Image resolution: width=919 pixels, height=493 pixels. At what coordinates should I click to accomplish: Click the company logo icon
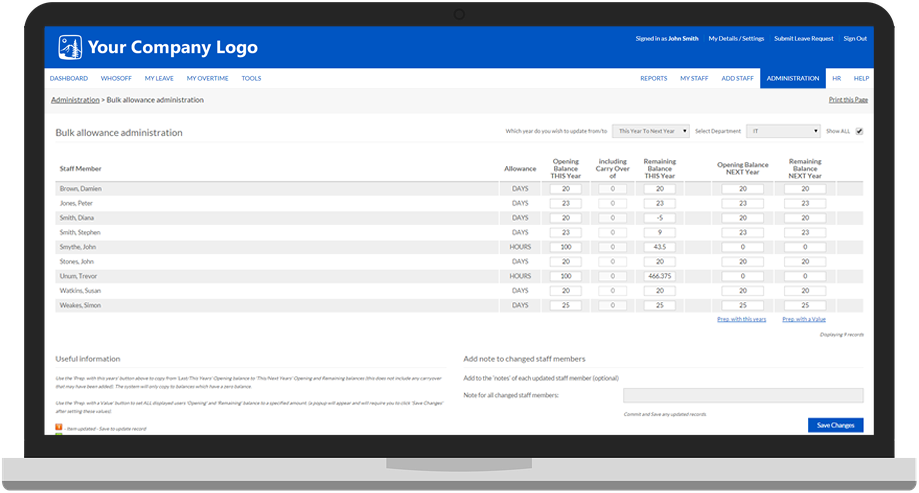(x=70, y=47)
